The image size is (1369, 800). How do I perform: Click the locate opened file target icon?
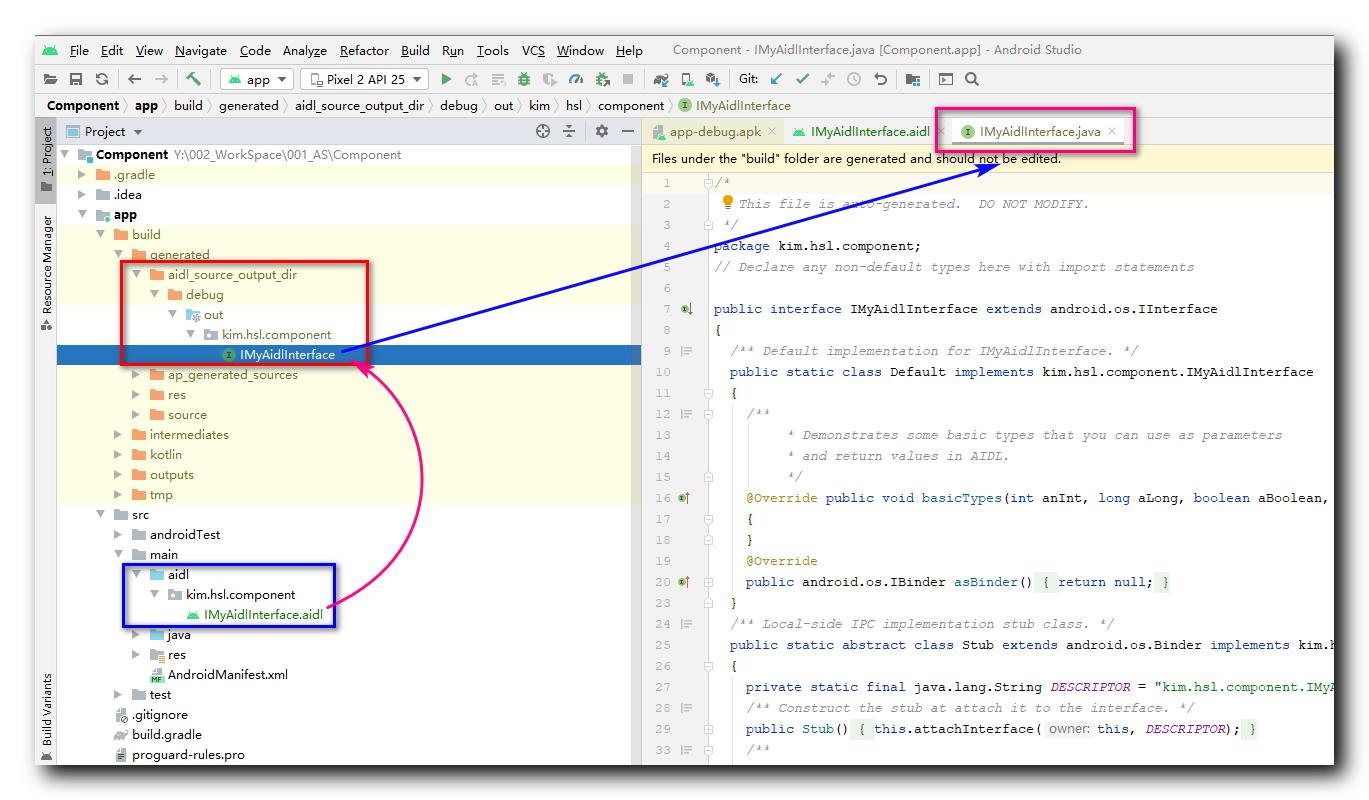[543, 131]
